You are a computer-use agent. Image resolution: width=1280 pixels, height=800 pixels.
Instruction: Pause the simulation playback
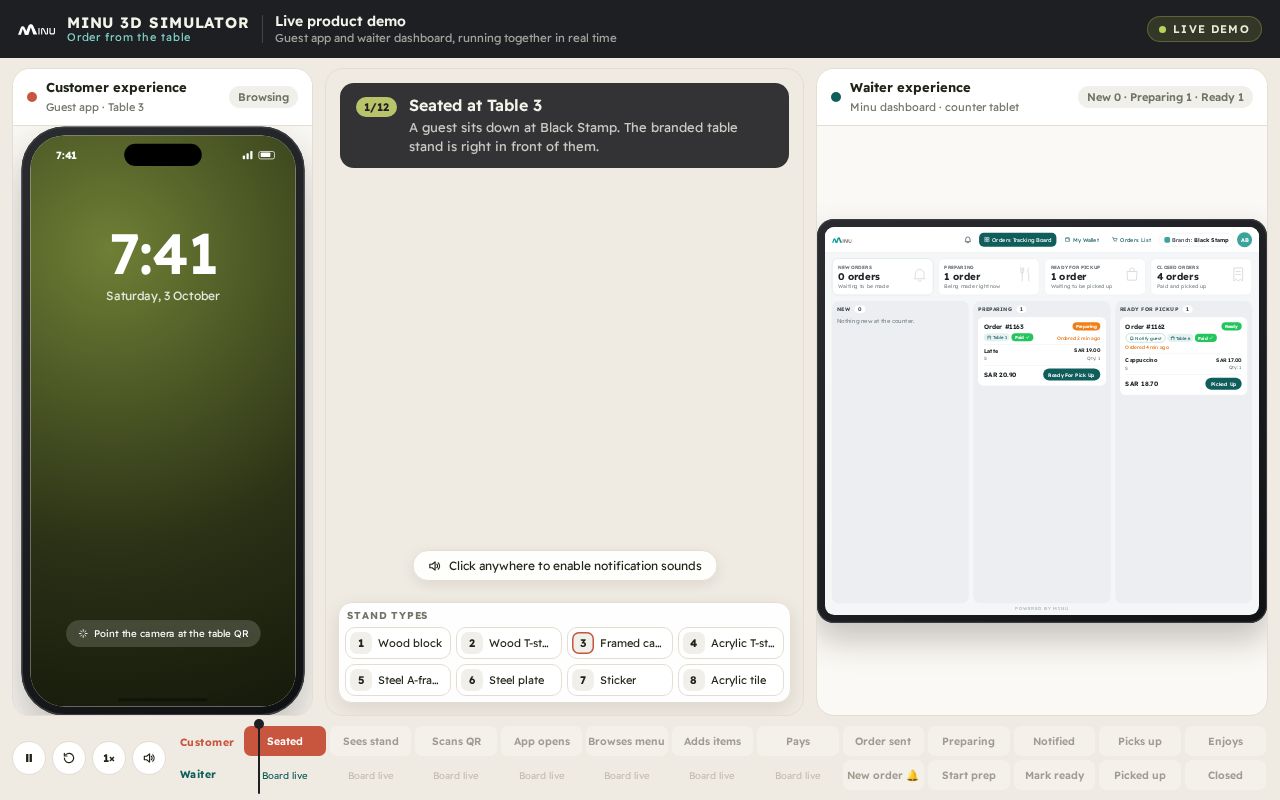[29, 758]
